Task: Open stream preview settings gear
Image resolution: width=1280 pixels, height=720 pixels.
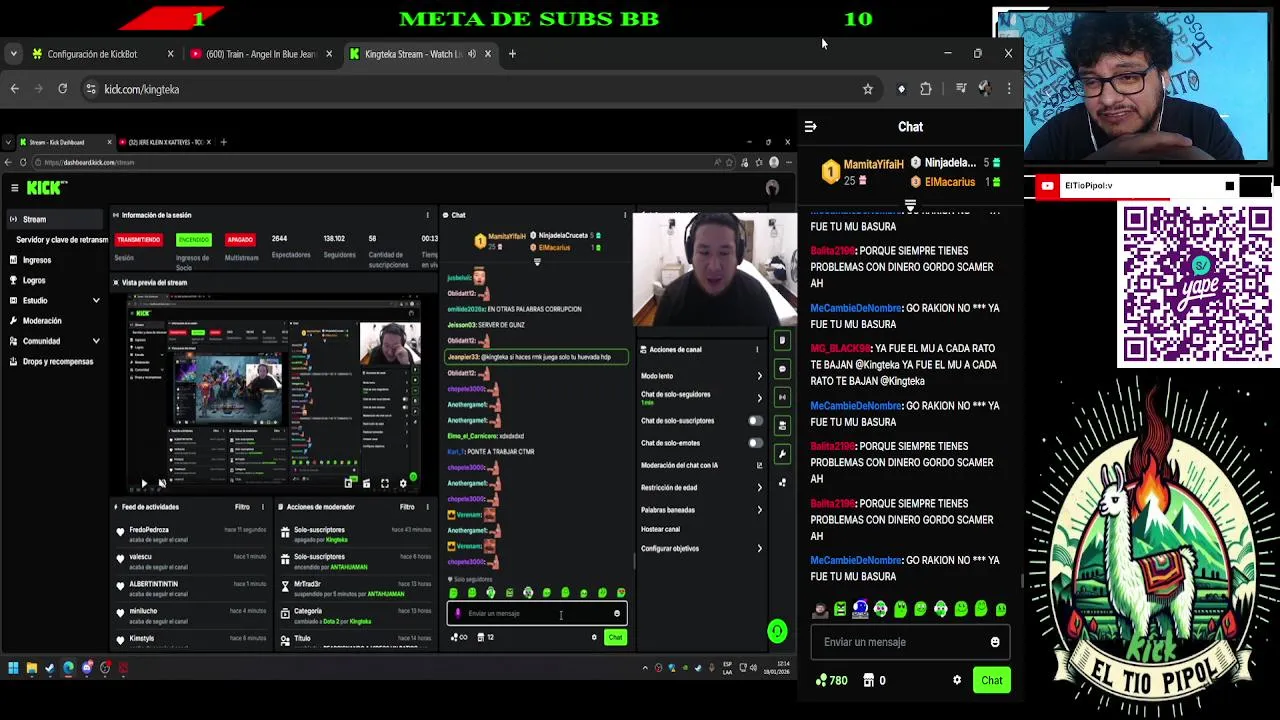Action: (403, 484)
